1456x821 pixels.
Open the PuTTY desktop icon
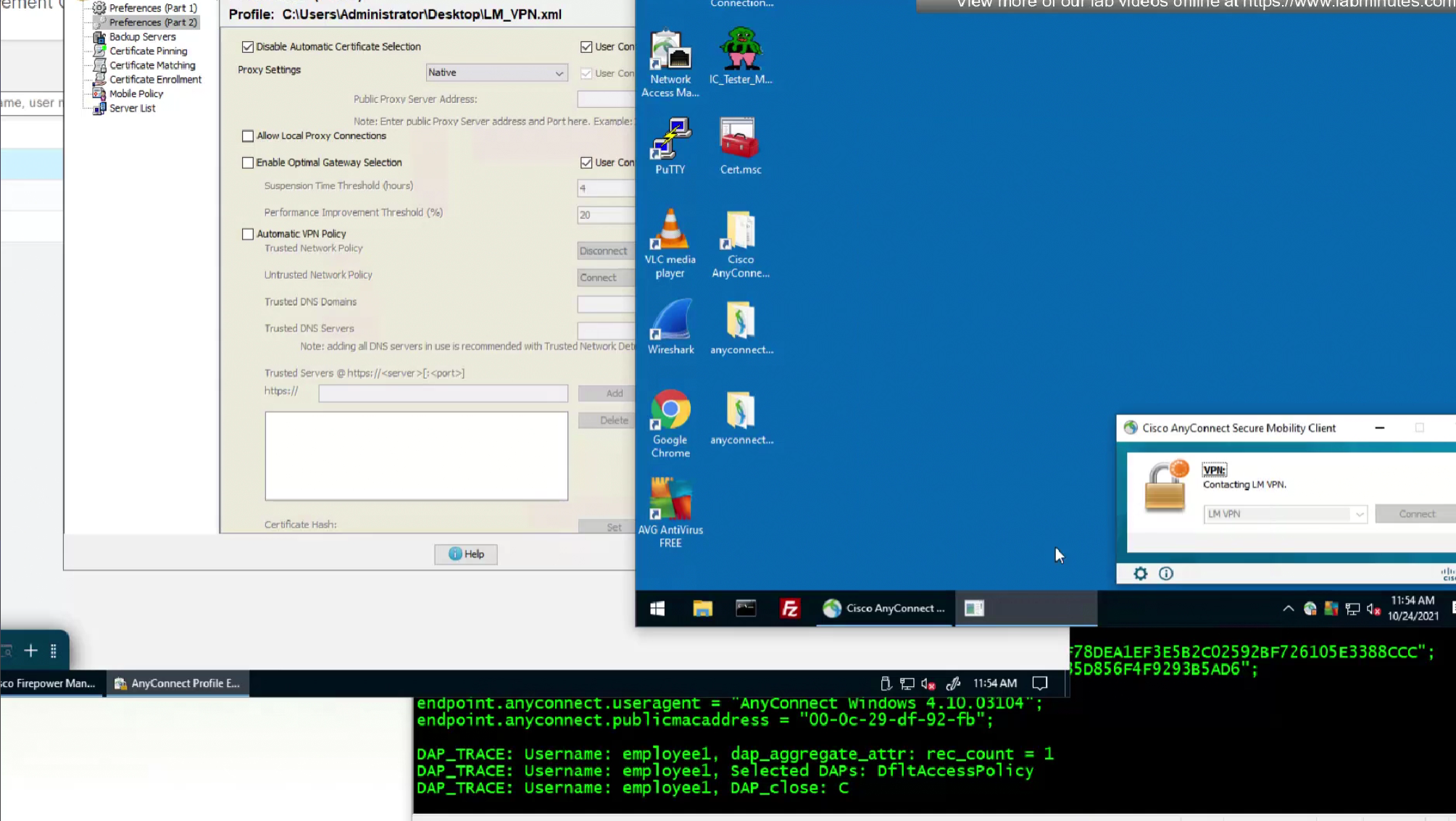670,146
